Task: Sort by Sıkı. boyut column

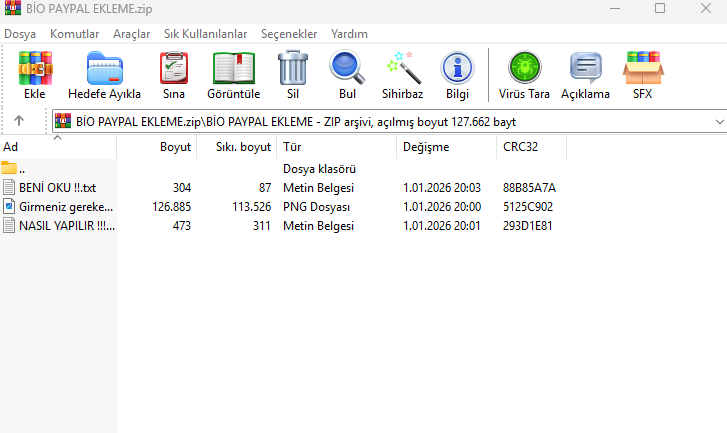Action: [237, 147]
